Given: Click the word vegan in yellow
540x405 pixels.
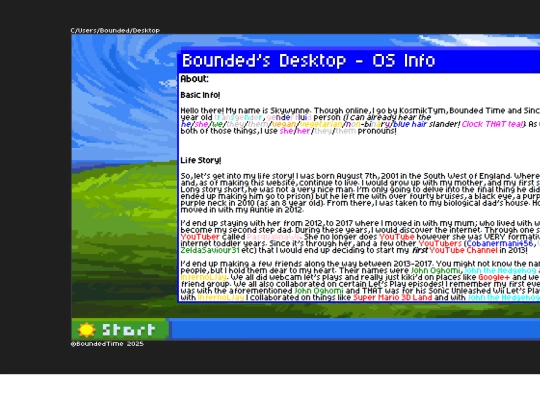Looking at the screenshot, I should [x=284, y=124].
